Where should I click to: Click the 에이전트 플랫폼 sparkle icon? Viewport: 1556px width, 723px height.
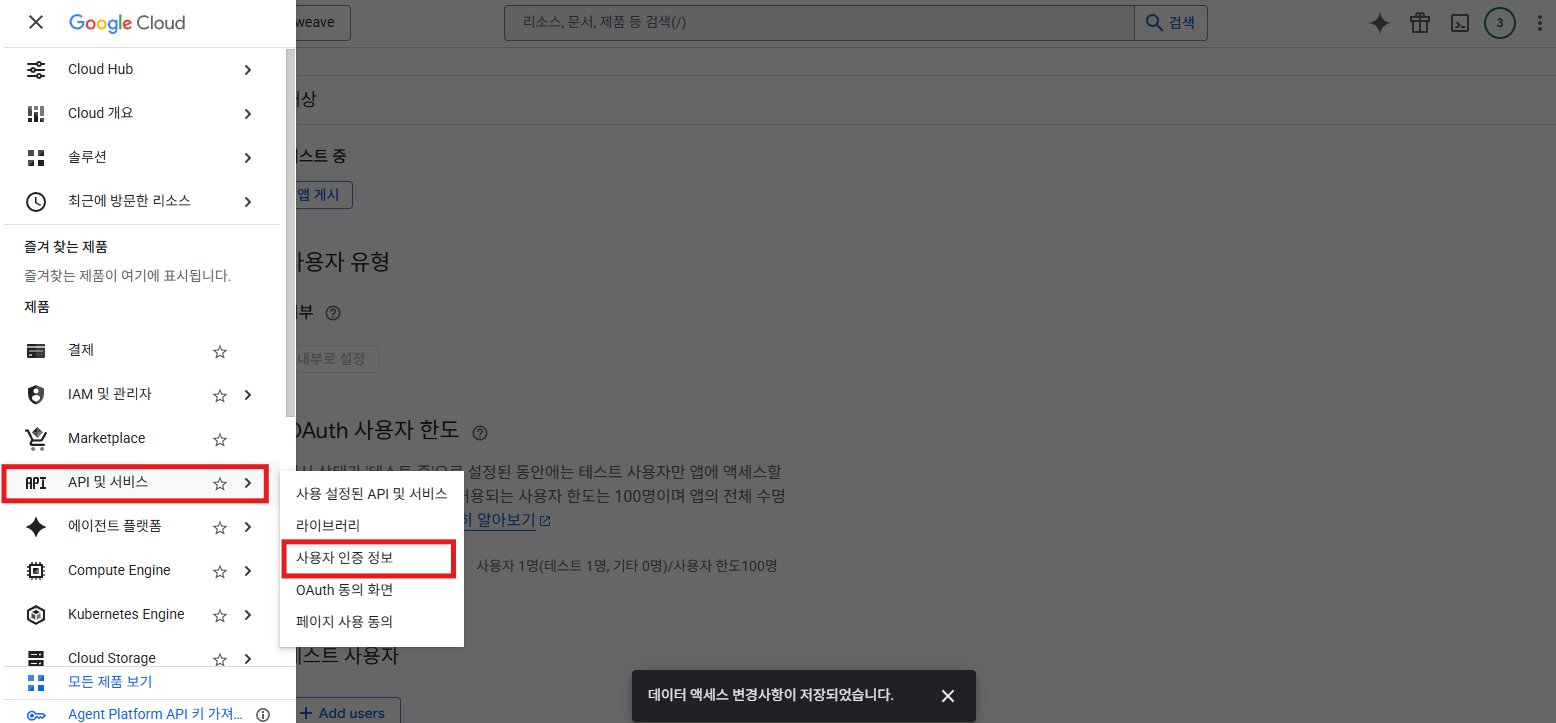[36, 527]
